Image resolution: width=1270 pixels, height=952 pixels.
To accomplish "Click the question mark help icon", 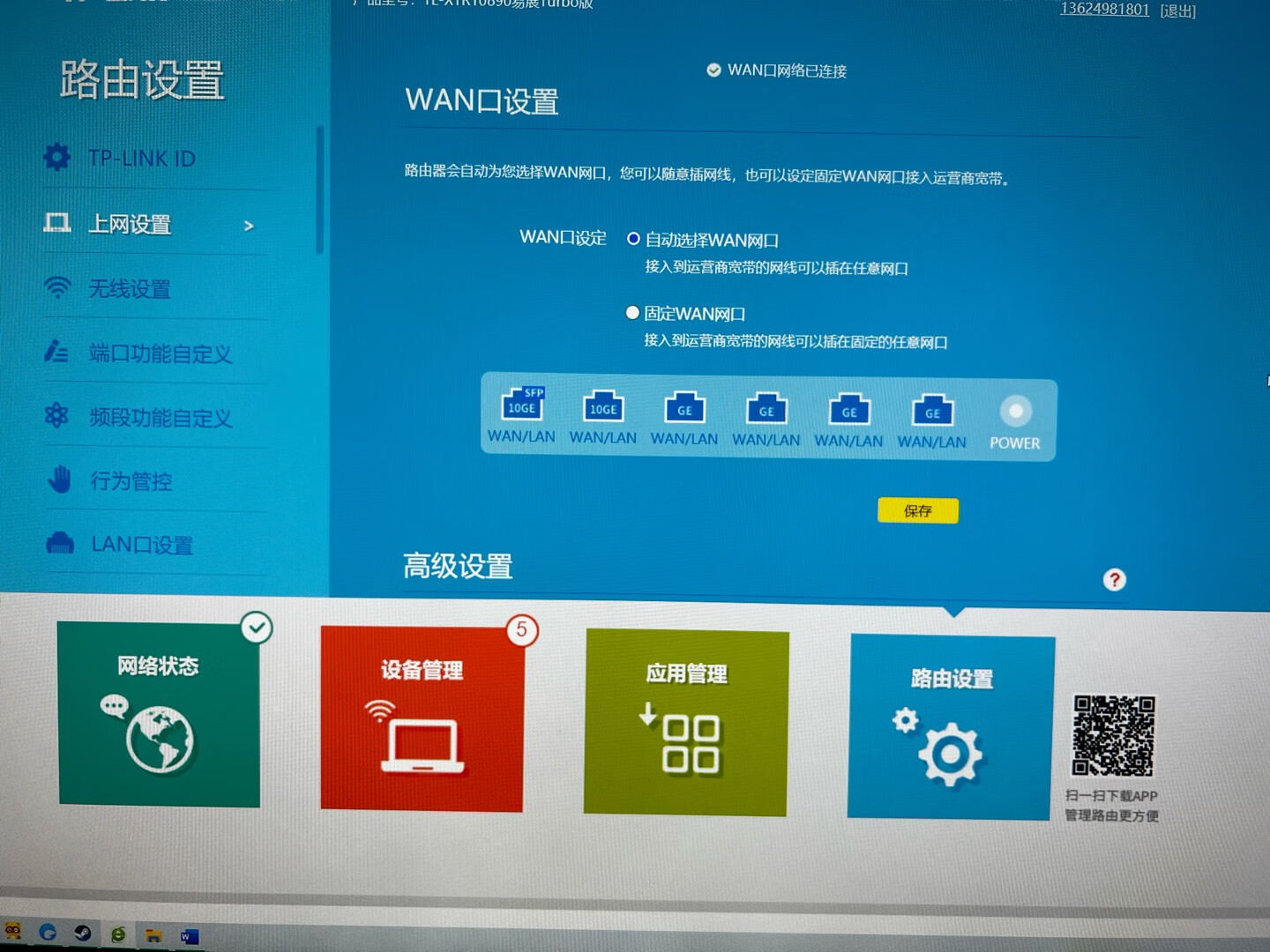I will 1114,580.
